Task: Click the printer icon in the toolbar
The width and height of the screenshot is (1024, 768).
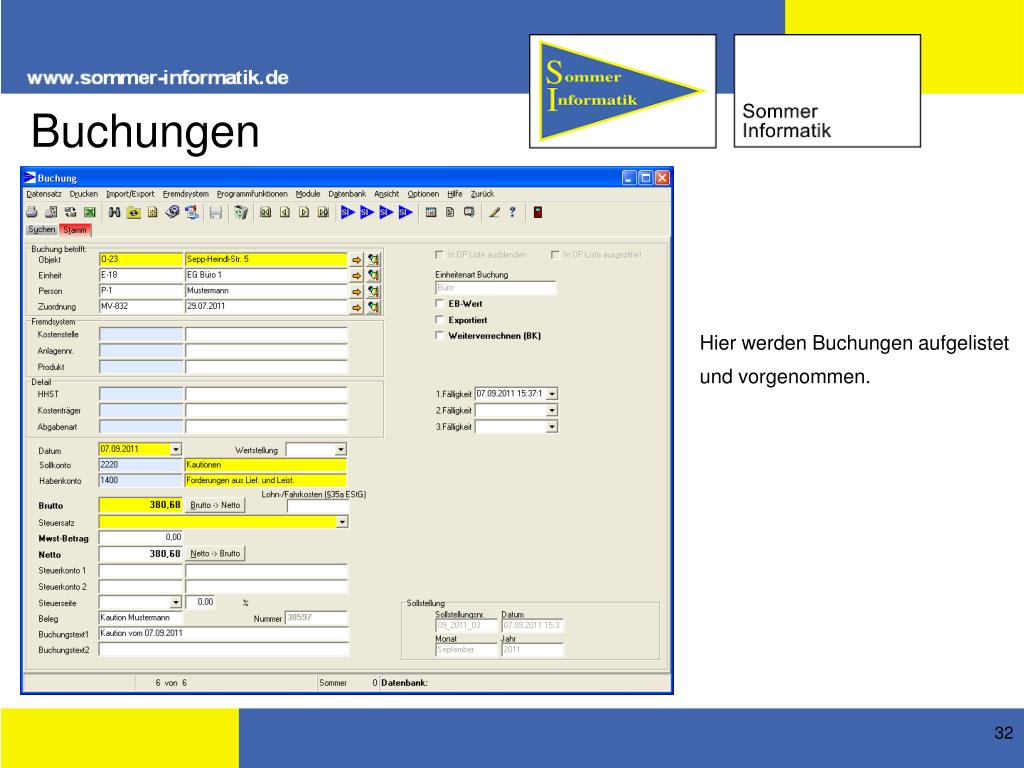Action: tap(31, 212)
